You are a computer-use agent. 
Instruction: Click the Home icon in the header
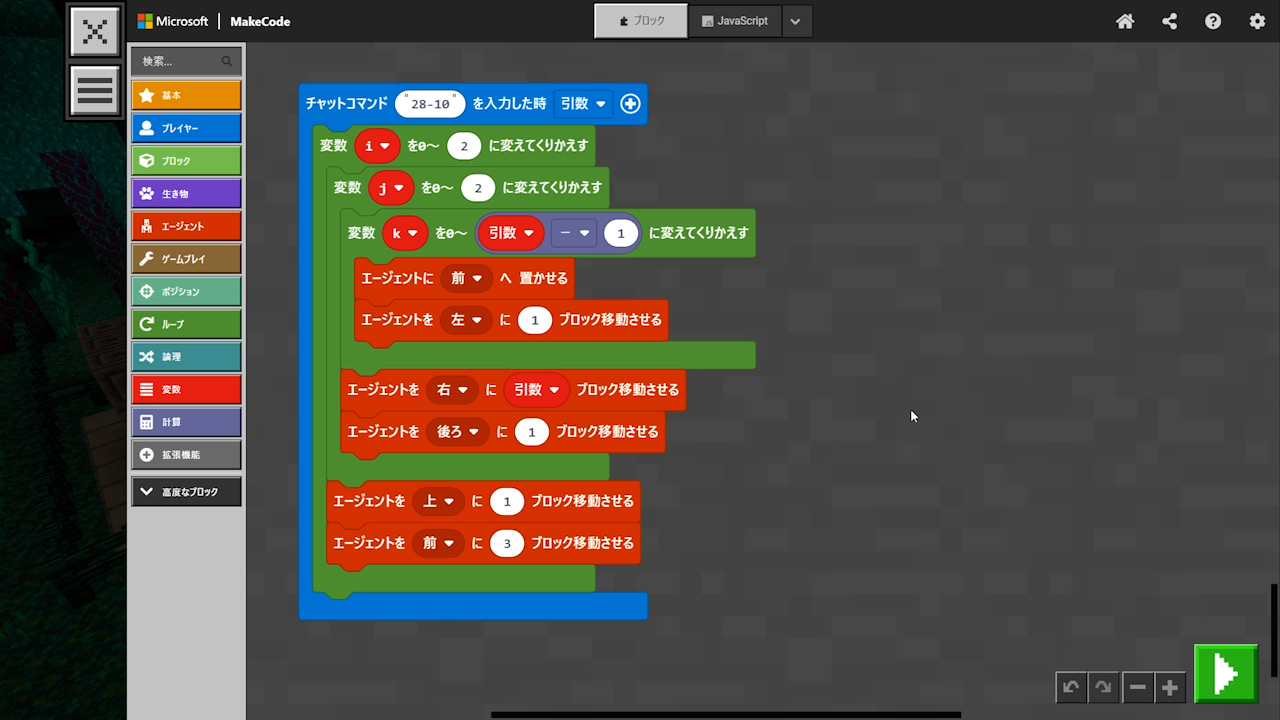click(x=1125, y=21)
